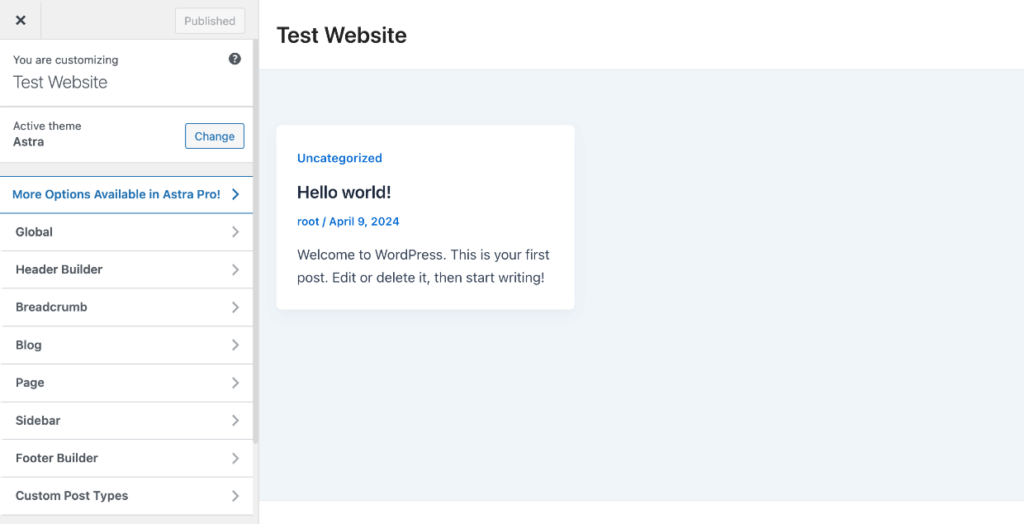Expand the Page row chevron
This screenshot has width=1024, height=524.
pos(235,383)
